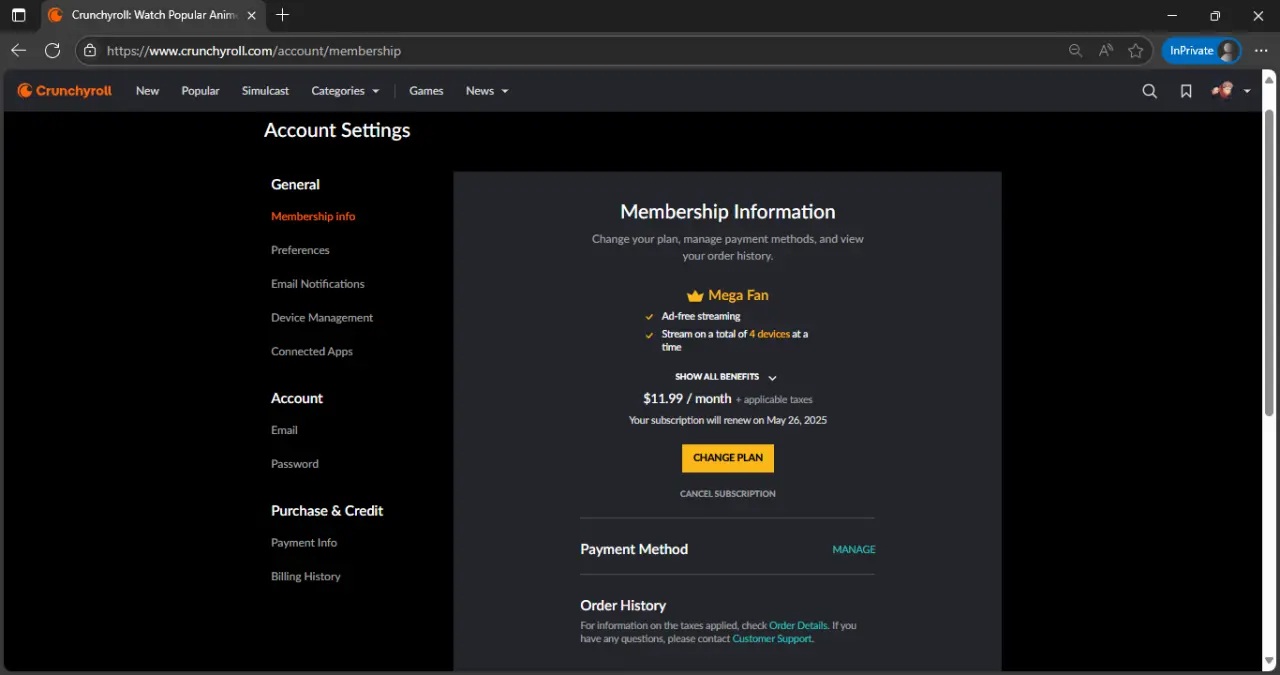Open the search magnifier icon
This screenshot has width=1280, height=675.
click(x=1150, y=91)
